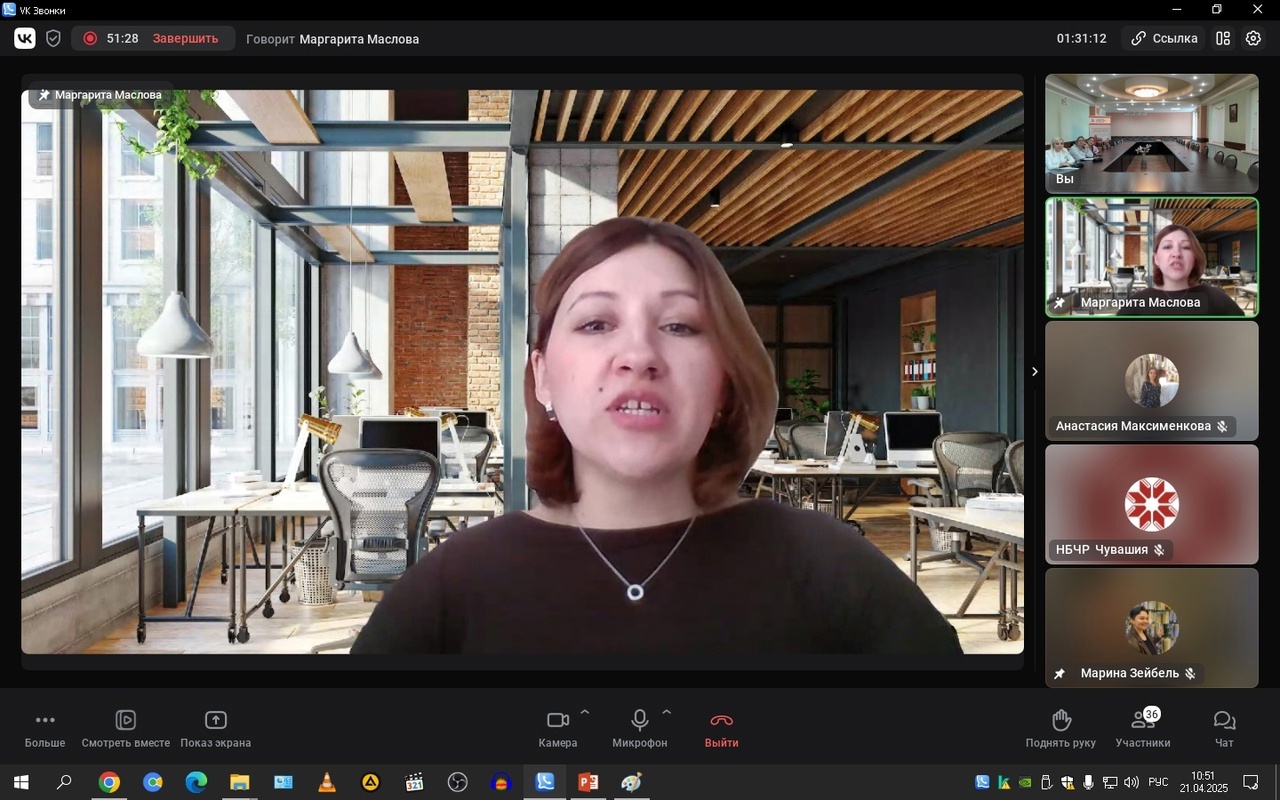Screen dimensions: 1280x800
Task: Expand camera options arrow
Action: [585, 713]
